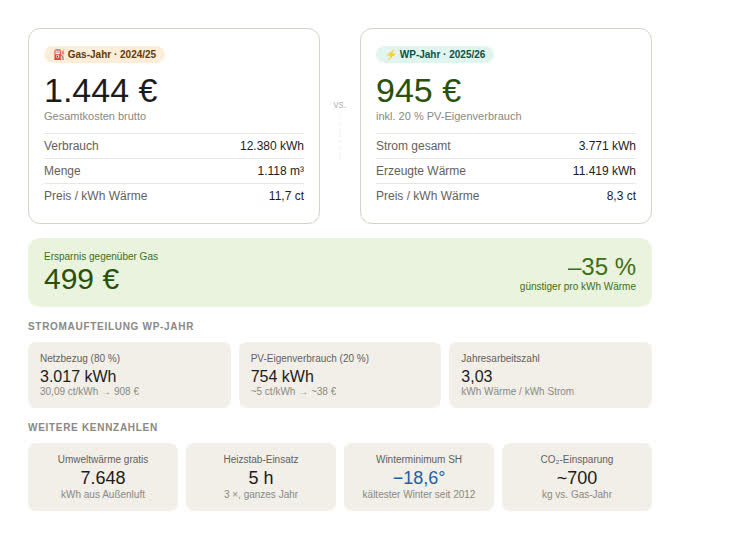Click the CO₂-Einsparung tile label
This screenshot has width=736, height=539.
[576, 459]
